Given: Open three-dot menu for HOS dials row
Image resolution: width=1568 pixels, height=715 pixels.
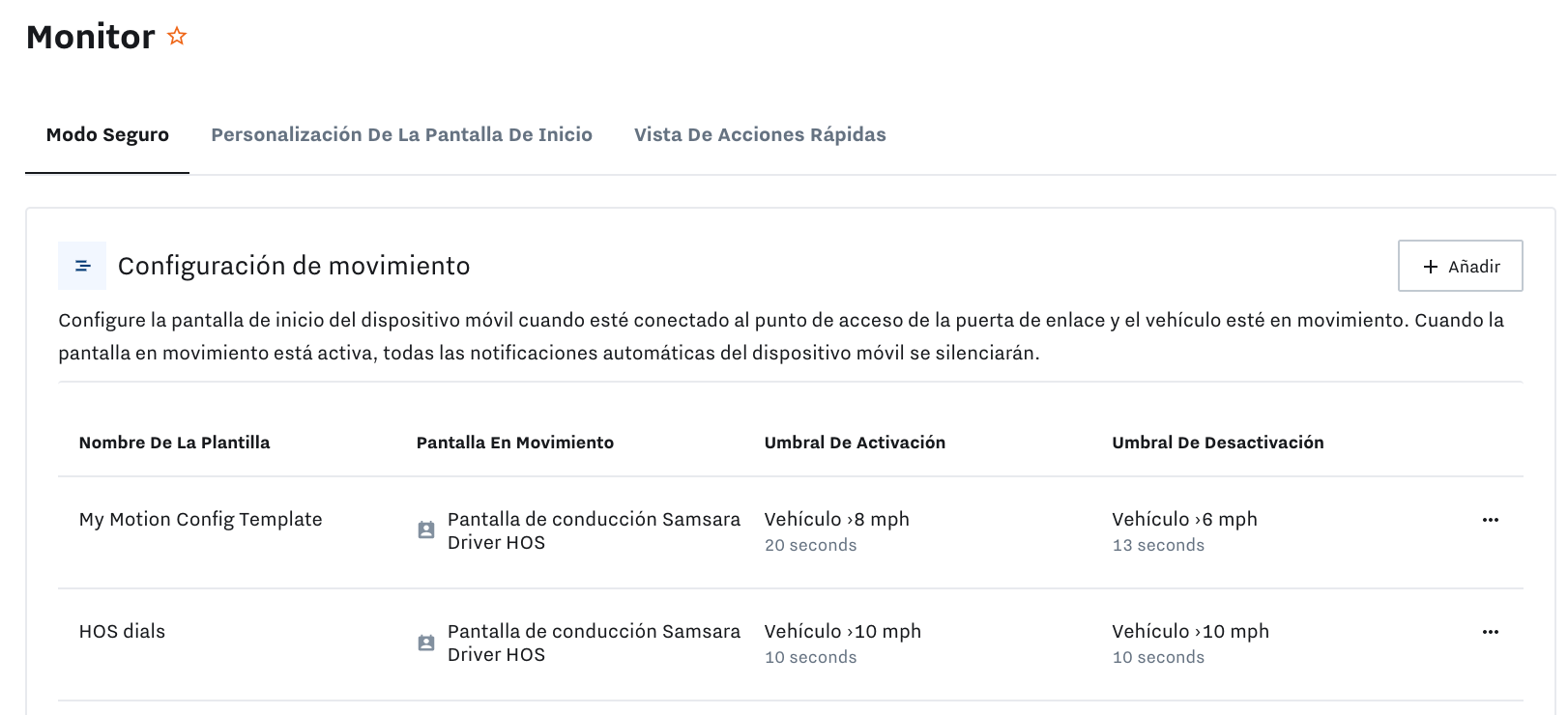Looking at the screenshot, I should point(1490,632).
